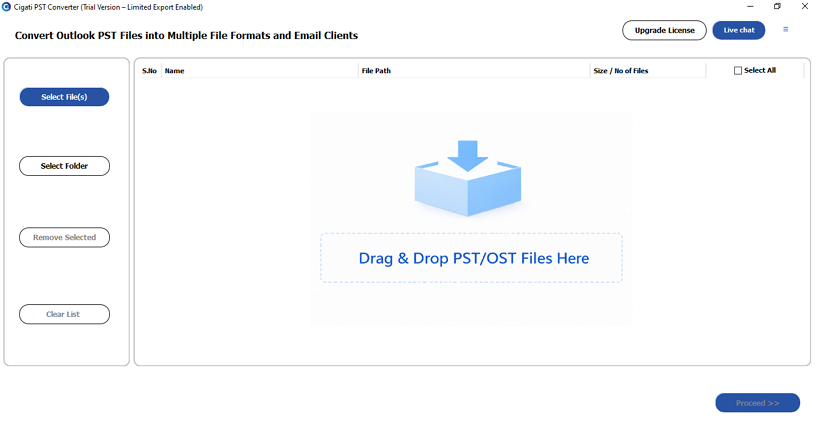Click the Cigati app logo in title bar

coord(6,7)
